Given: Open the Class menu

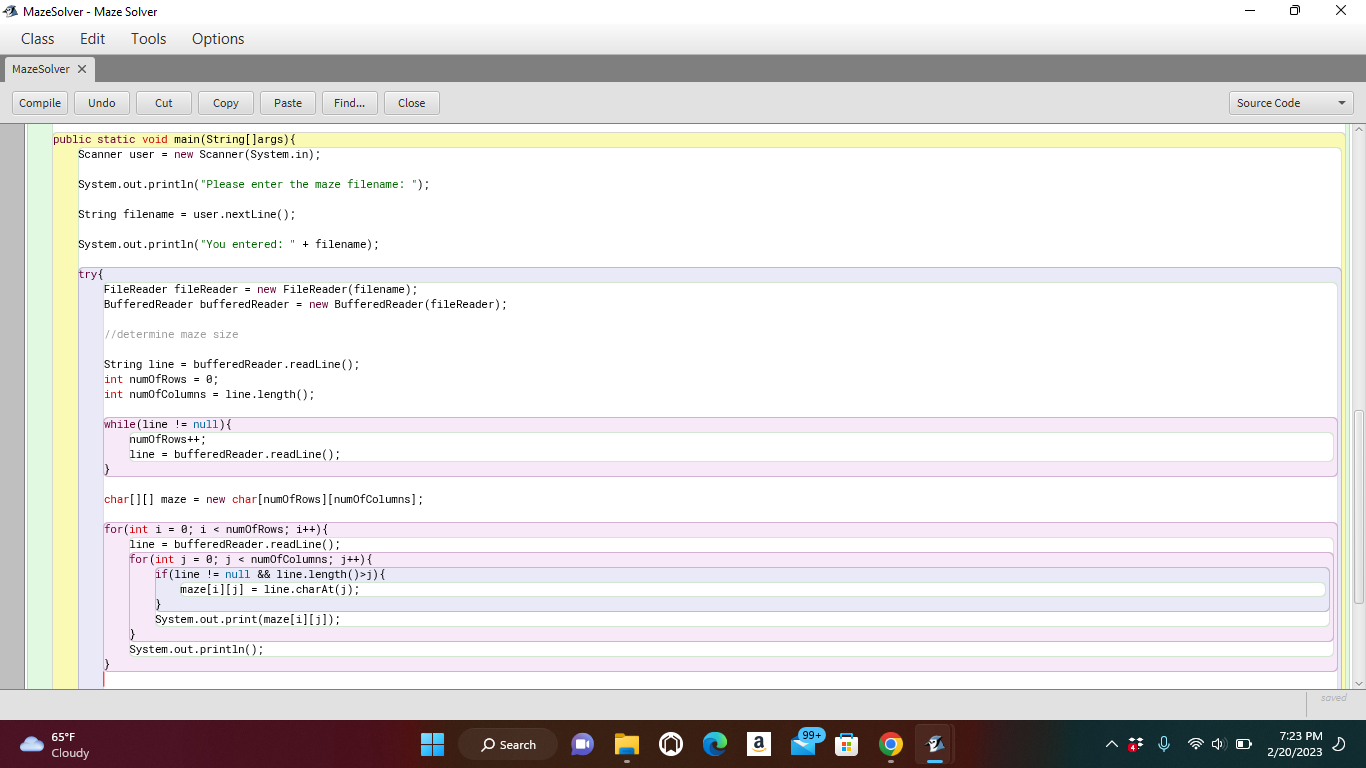Looking at the screenshot, I should point(38,39).
